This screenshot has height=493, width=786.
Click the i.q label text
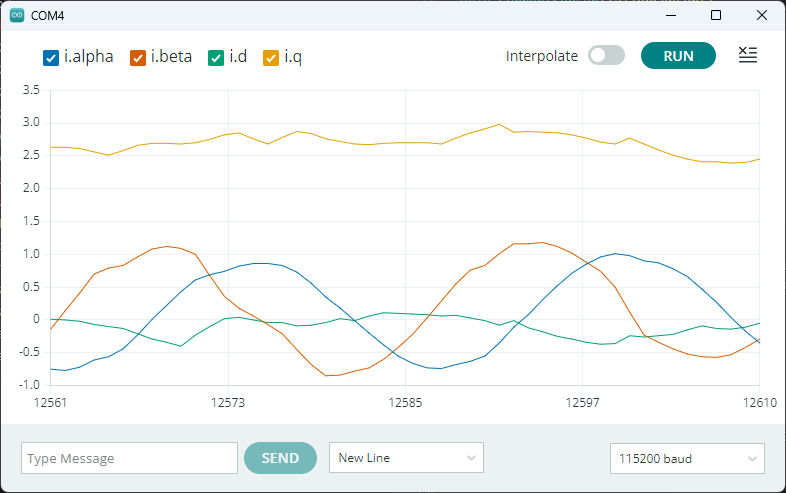point(293,57)
